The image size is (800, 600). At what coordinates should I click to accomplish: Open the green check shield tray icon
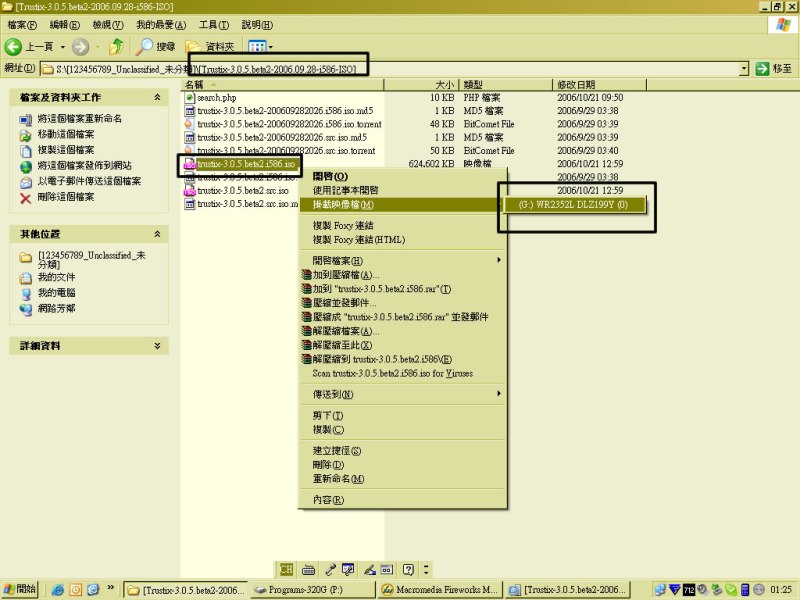point(731,590)
